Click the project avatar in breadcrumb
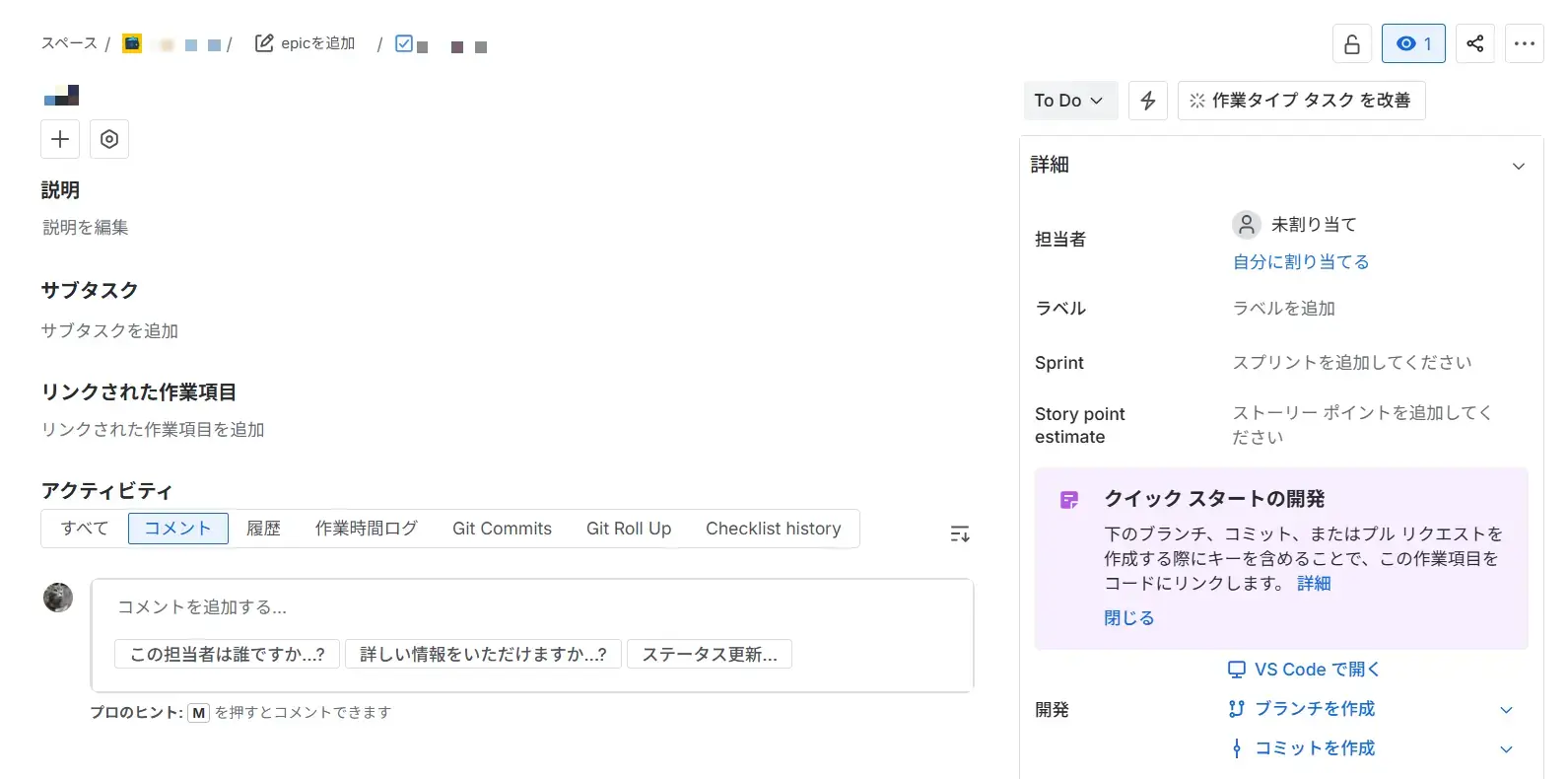 tap(132, 43)
